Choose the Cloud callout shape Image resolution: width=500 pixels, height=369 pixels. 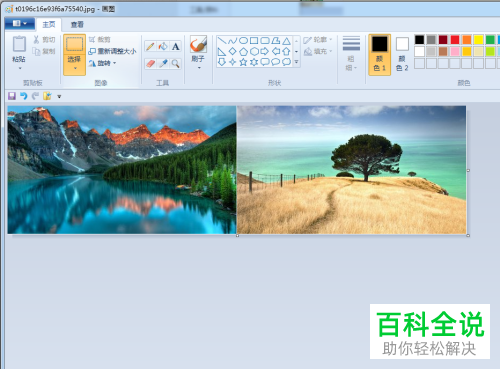286,62
